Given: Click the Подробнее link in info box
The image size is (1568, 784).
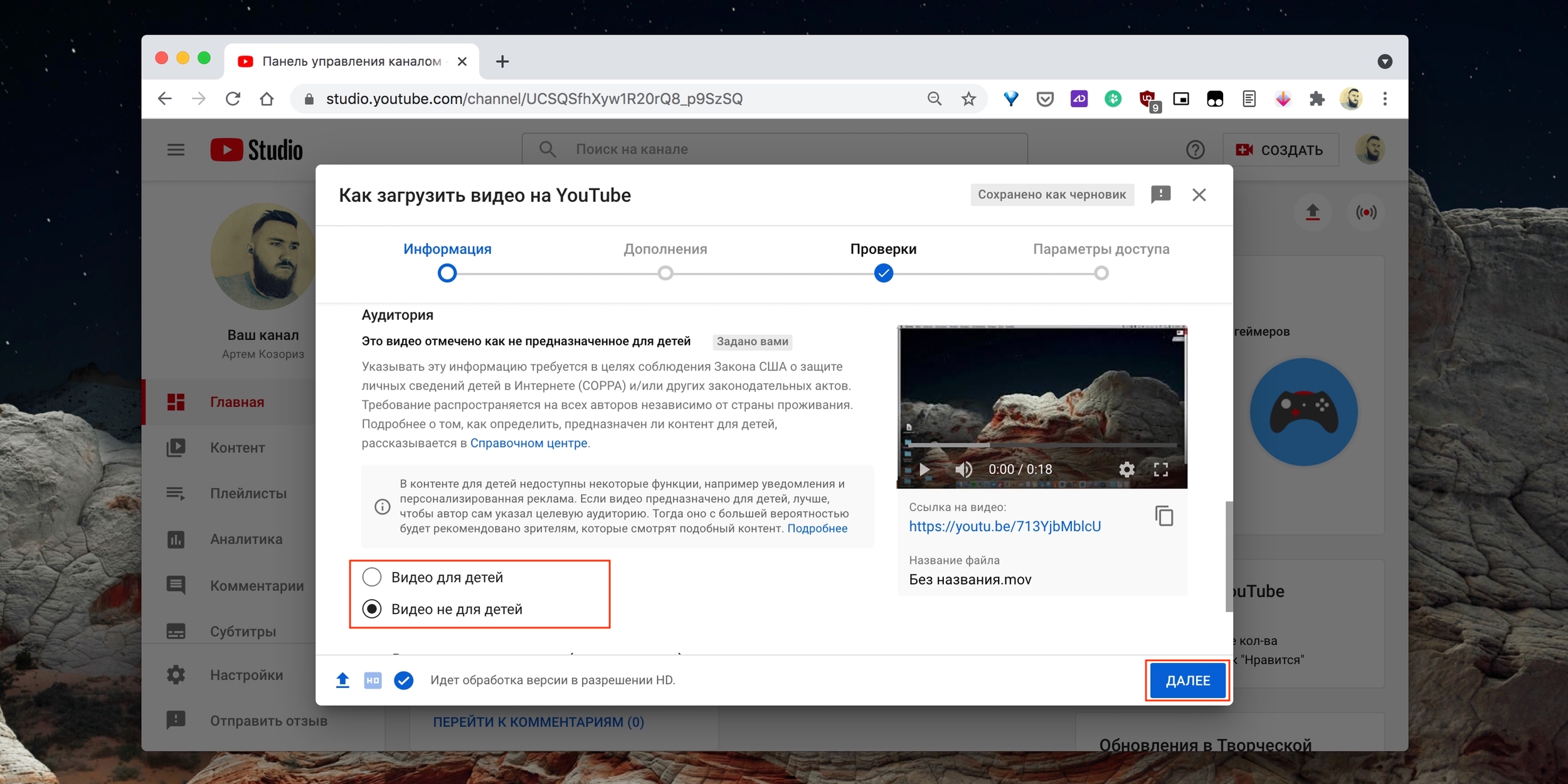Looking at the screenshot, I should [x=817, y=528].
